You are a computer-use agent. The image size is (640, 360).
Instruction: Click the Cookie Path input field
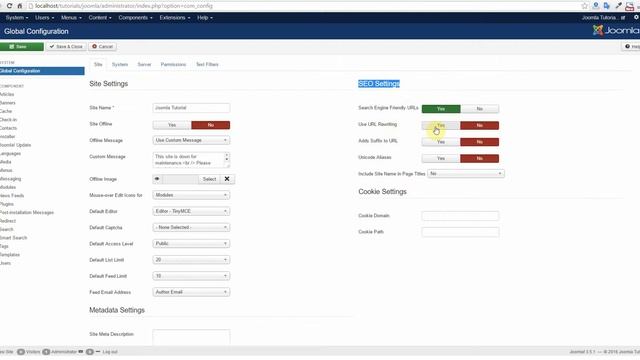pos(460,232)
